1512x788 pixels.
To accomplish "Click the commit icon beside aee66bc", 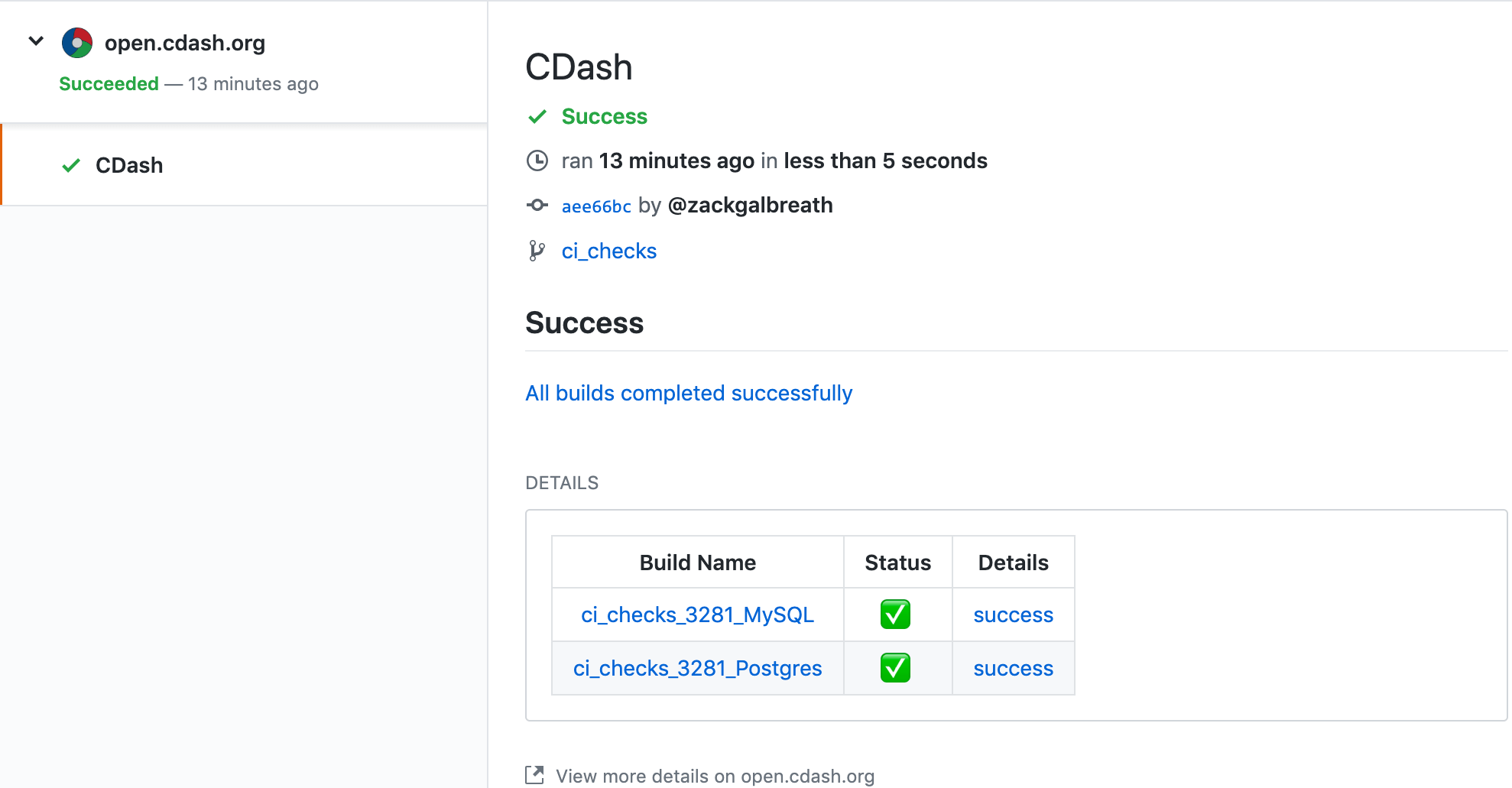I will point(538,205).
